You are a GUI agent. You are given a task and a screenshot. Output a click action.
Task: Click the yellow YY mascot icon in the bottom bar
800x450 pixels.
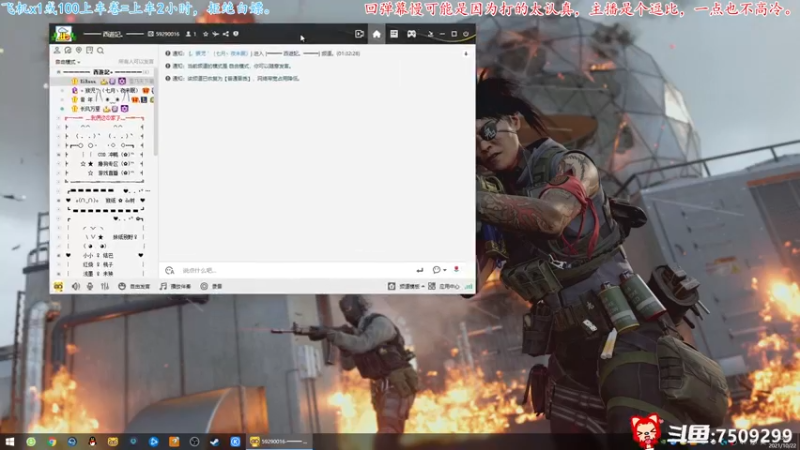point(58,286)
